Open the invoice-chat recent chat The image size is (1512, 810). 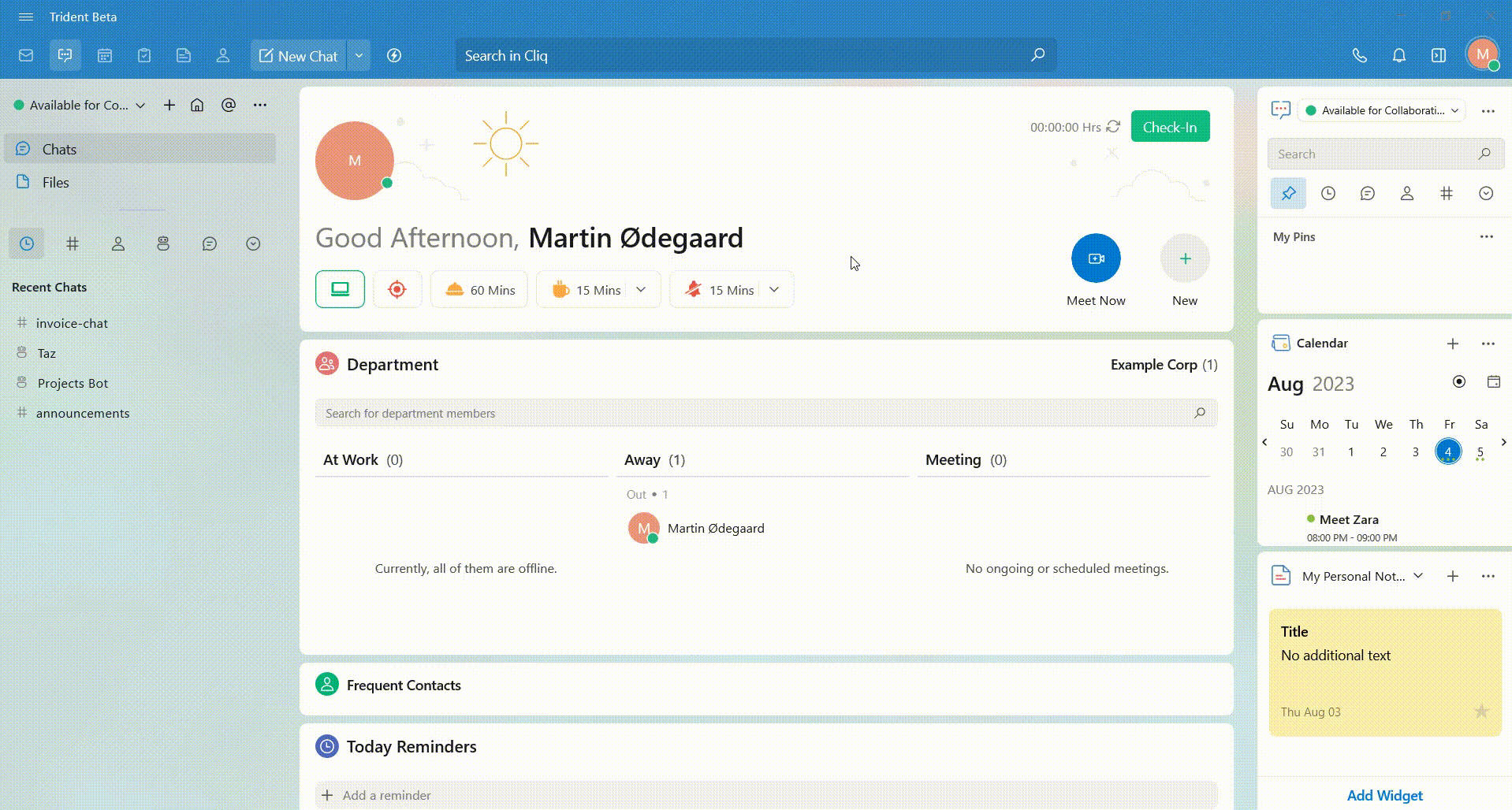click(x=72, y=323)
